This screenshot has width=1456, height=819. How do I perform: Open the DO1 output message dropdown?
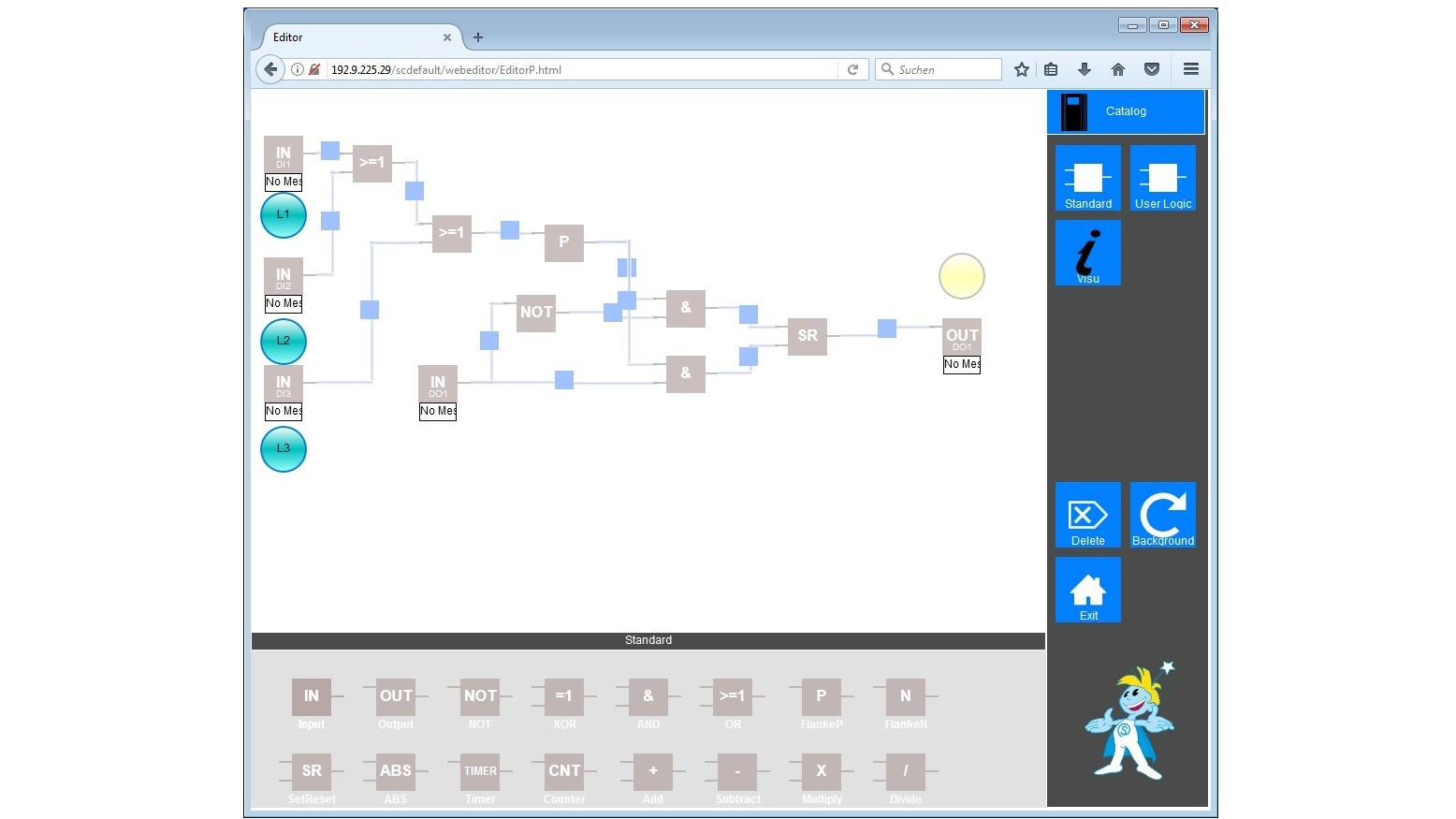961,364
